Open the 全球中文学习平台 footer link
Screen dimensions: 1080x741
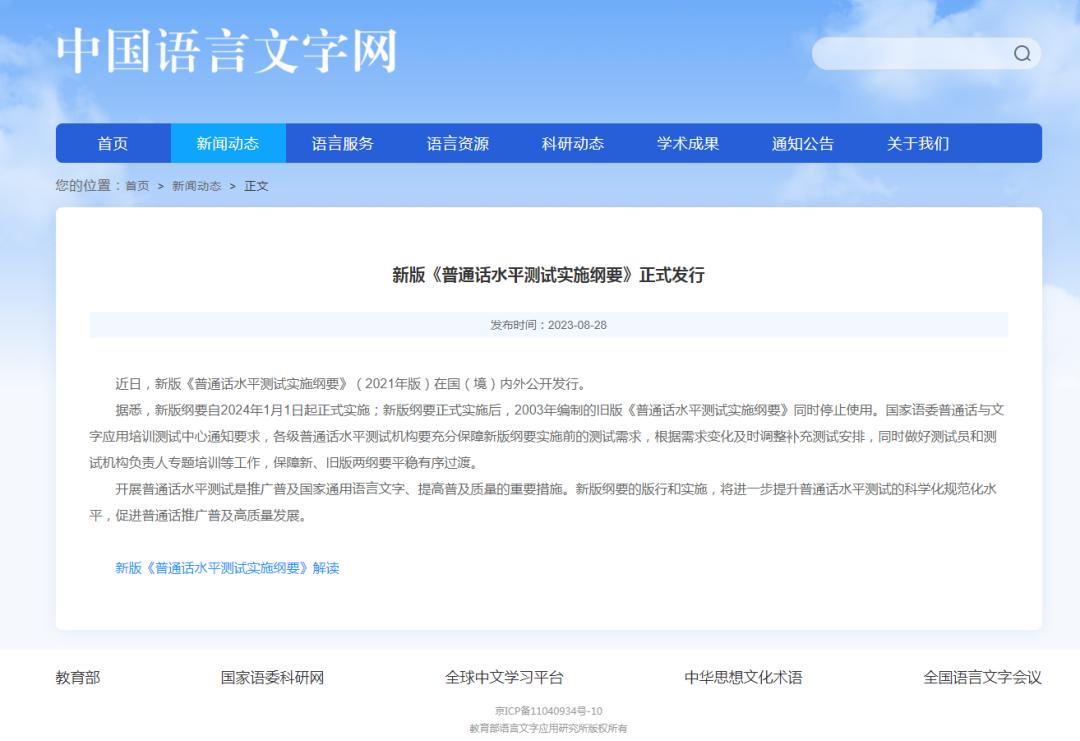(x=504, y=678)
